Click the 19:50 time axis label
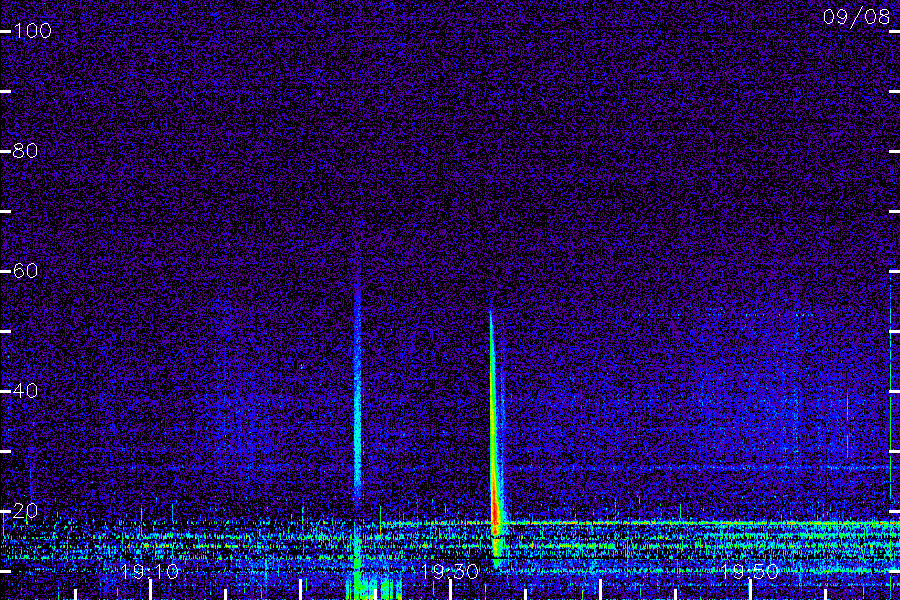 (750, 571)
